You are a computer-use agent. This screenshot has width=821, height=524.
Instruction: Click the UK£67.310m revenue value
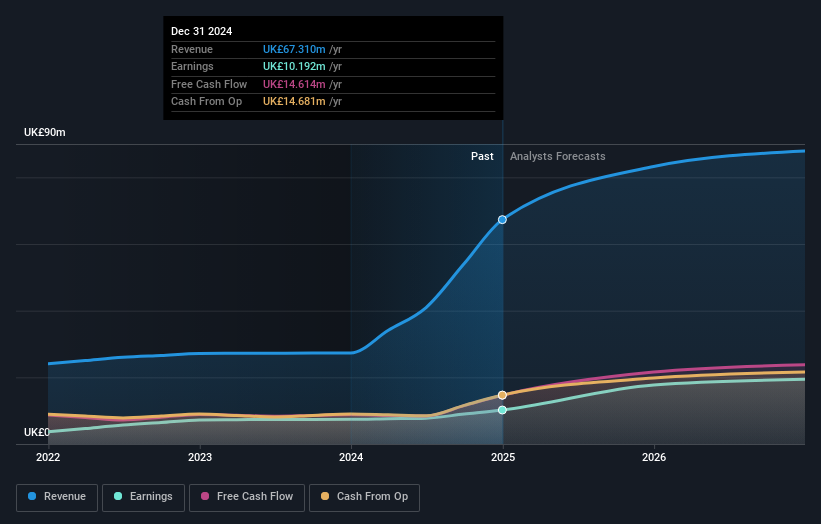[x=294, y=49]
